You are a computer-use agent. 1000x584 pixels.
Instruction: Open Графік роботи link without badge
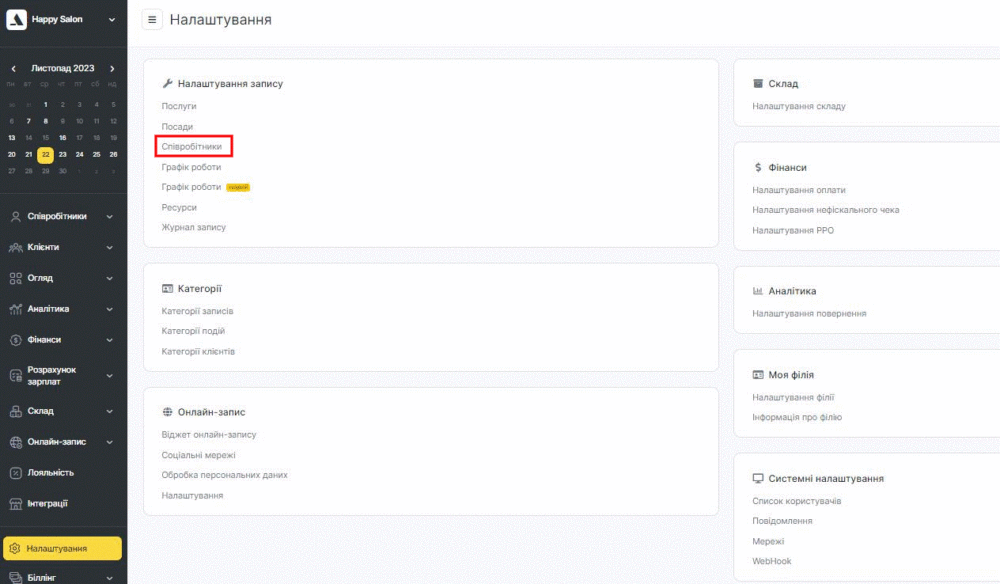191,167
